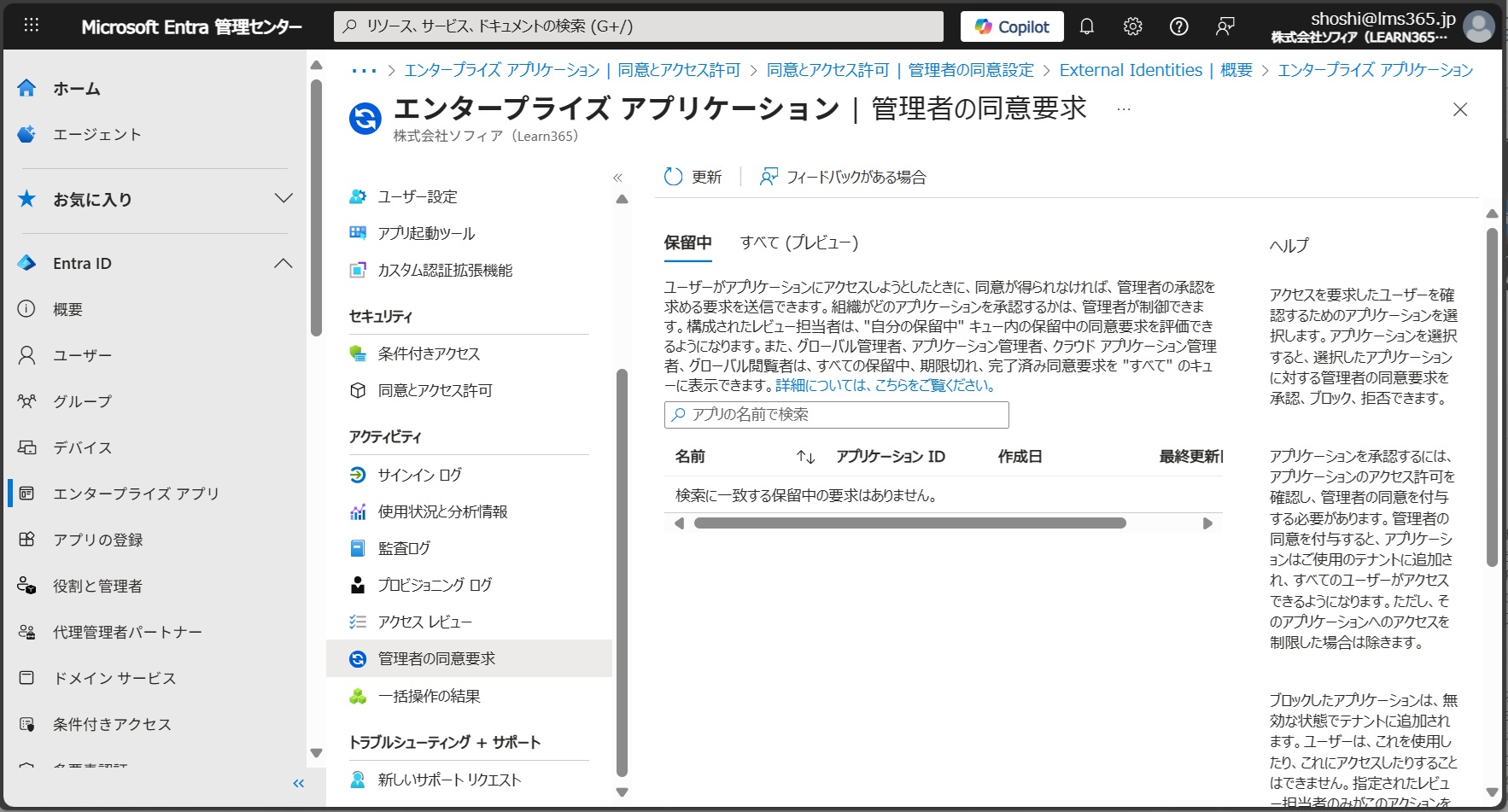Switch to the 保留中 tab
1508x812 pixels.
pos(688,242)
